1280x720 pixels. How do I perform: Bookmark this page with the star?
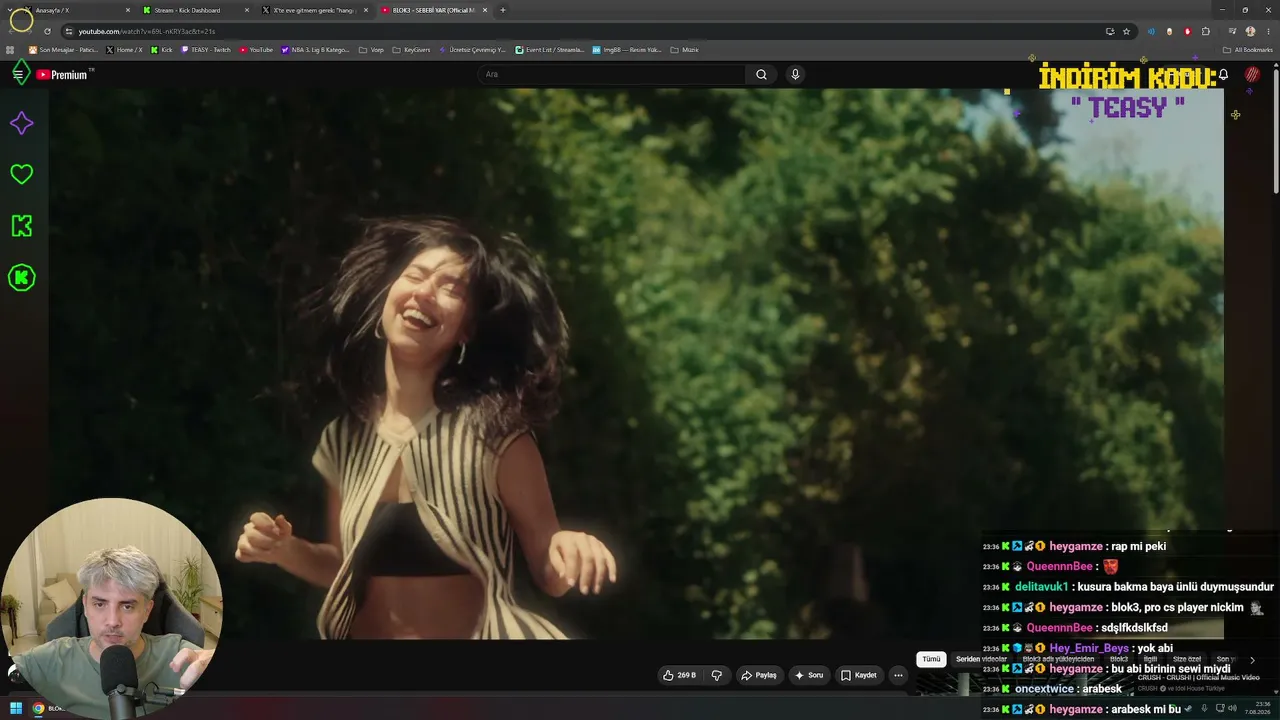[x=1126, y=31]
